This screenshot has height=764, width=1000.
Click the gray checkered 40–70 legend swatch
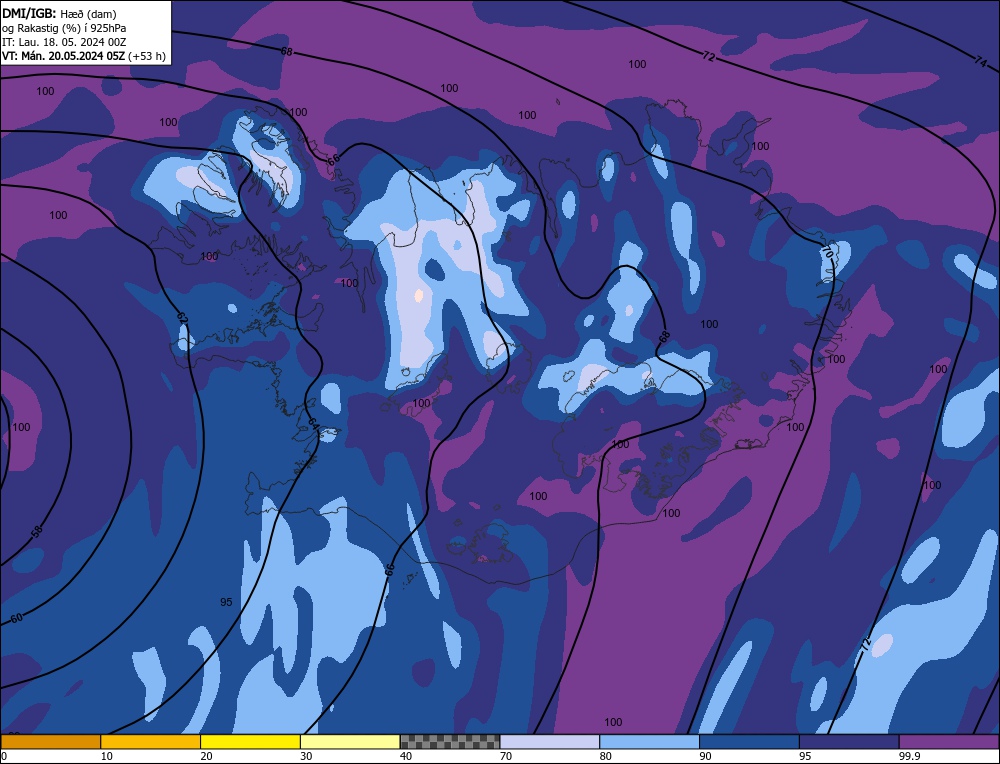click(450, 742)
